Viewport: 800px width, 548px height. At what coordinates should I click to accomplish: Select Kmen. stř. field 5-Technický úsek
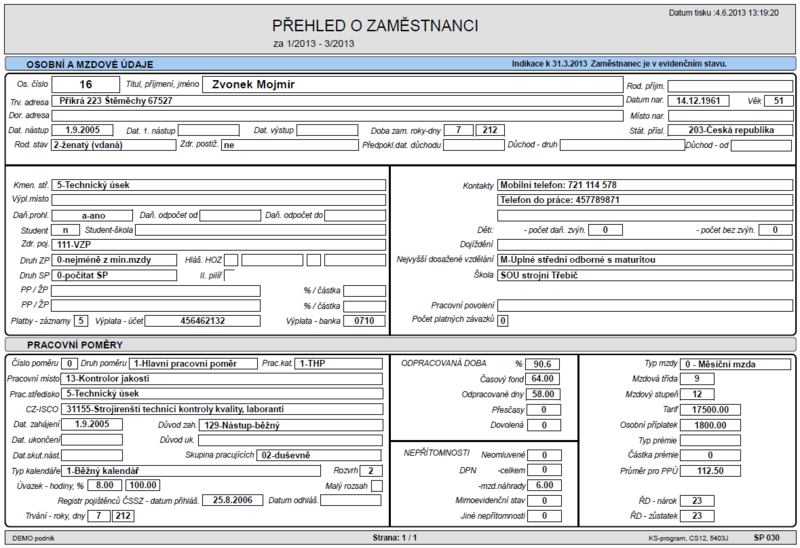point(219,185)
